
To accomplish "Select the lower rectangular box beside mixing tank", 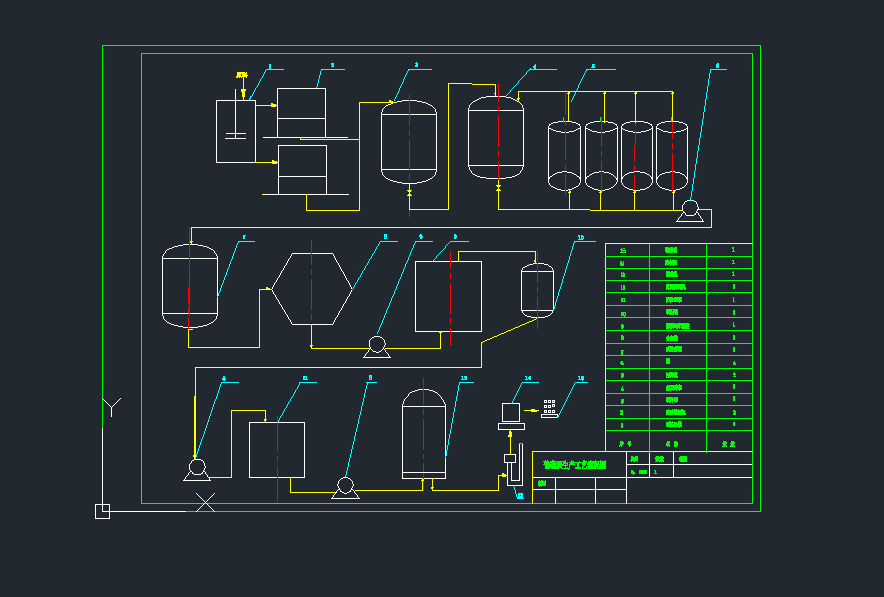I will pos(303,170).
